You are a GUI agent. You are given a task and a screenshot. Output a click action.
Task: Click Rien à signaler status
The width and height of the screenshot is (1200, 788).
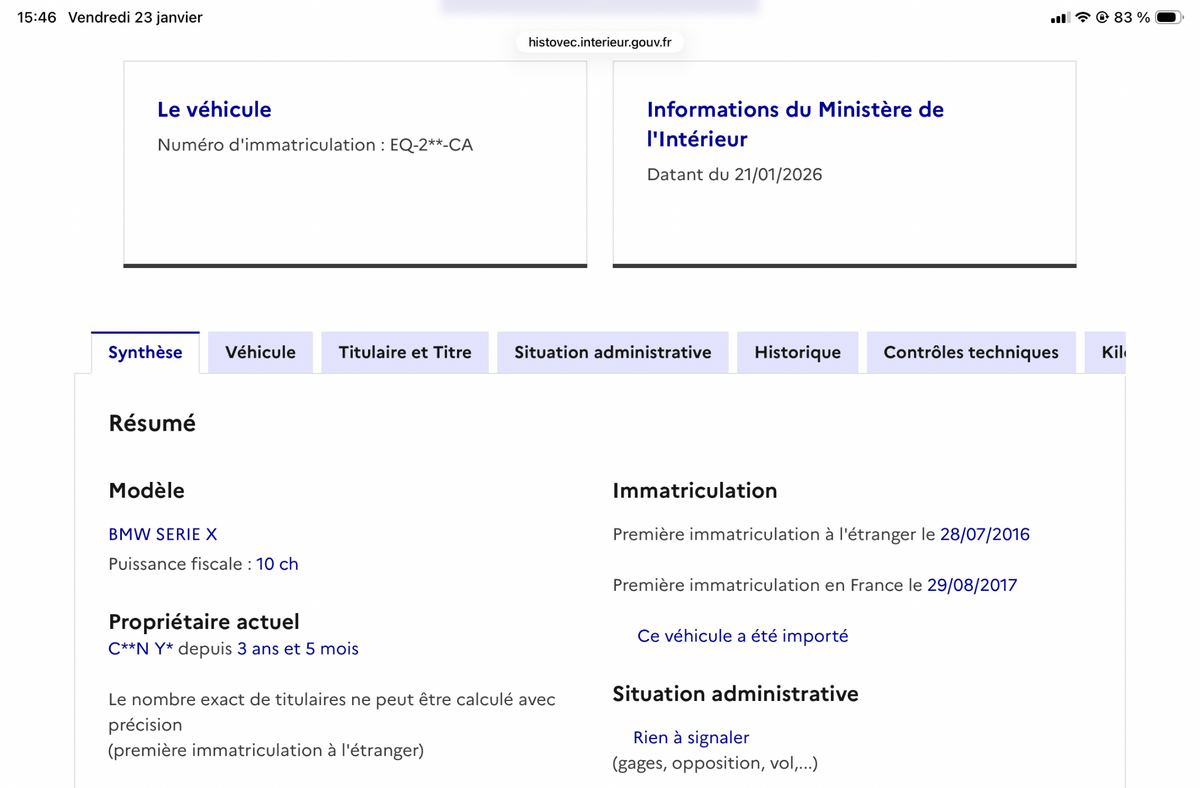click(x=691, y=737)
